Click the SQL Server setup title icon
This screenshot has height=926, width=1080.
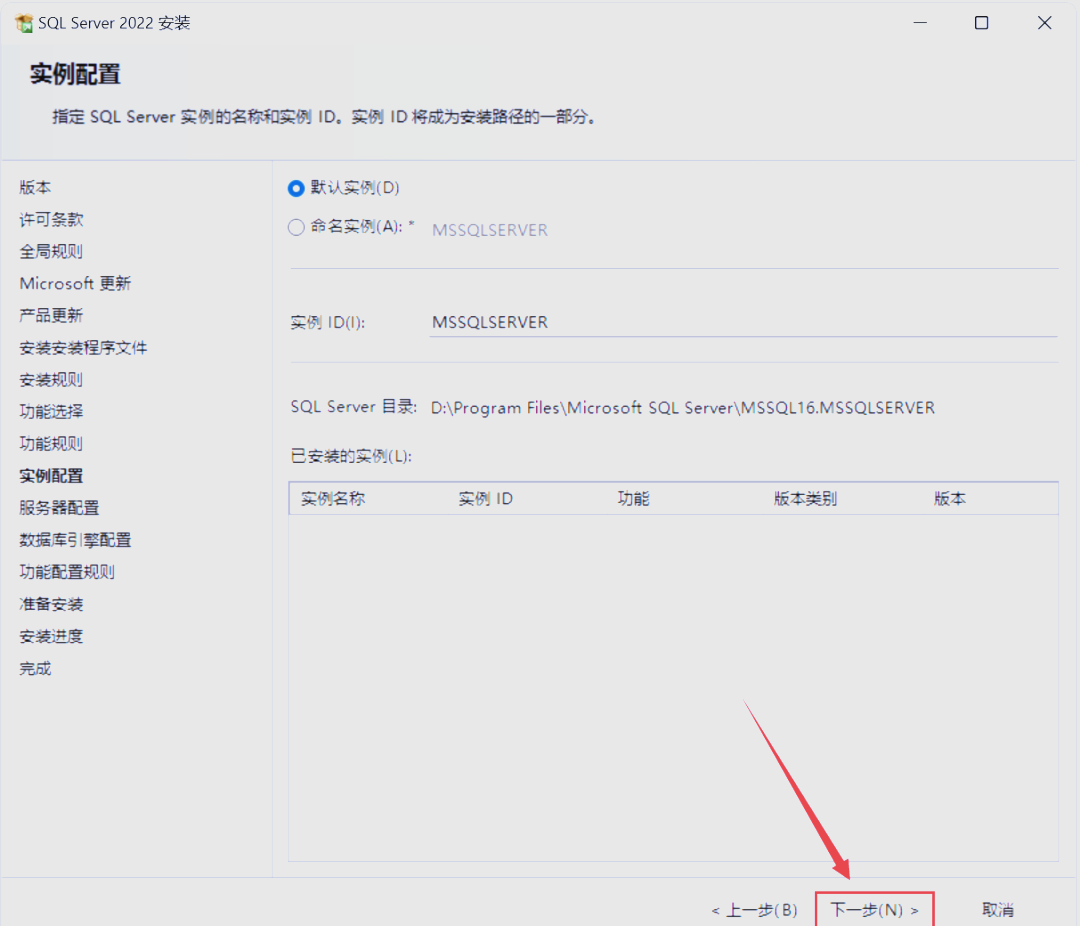(x=24, y=23)
